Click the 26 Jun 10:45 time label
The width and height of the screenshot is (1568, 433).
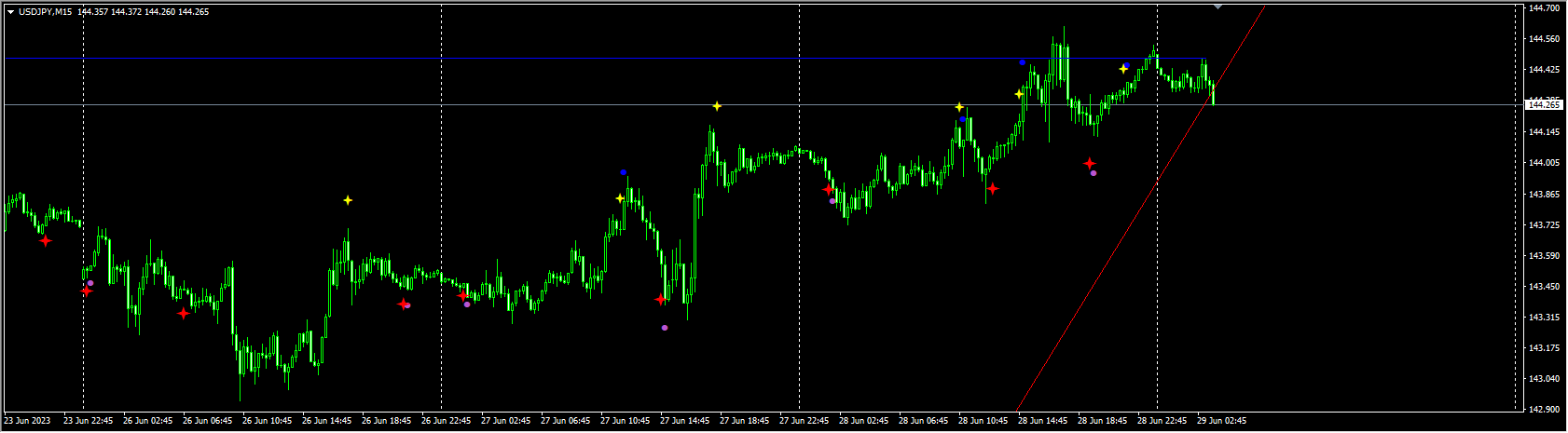click(268, 421)
